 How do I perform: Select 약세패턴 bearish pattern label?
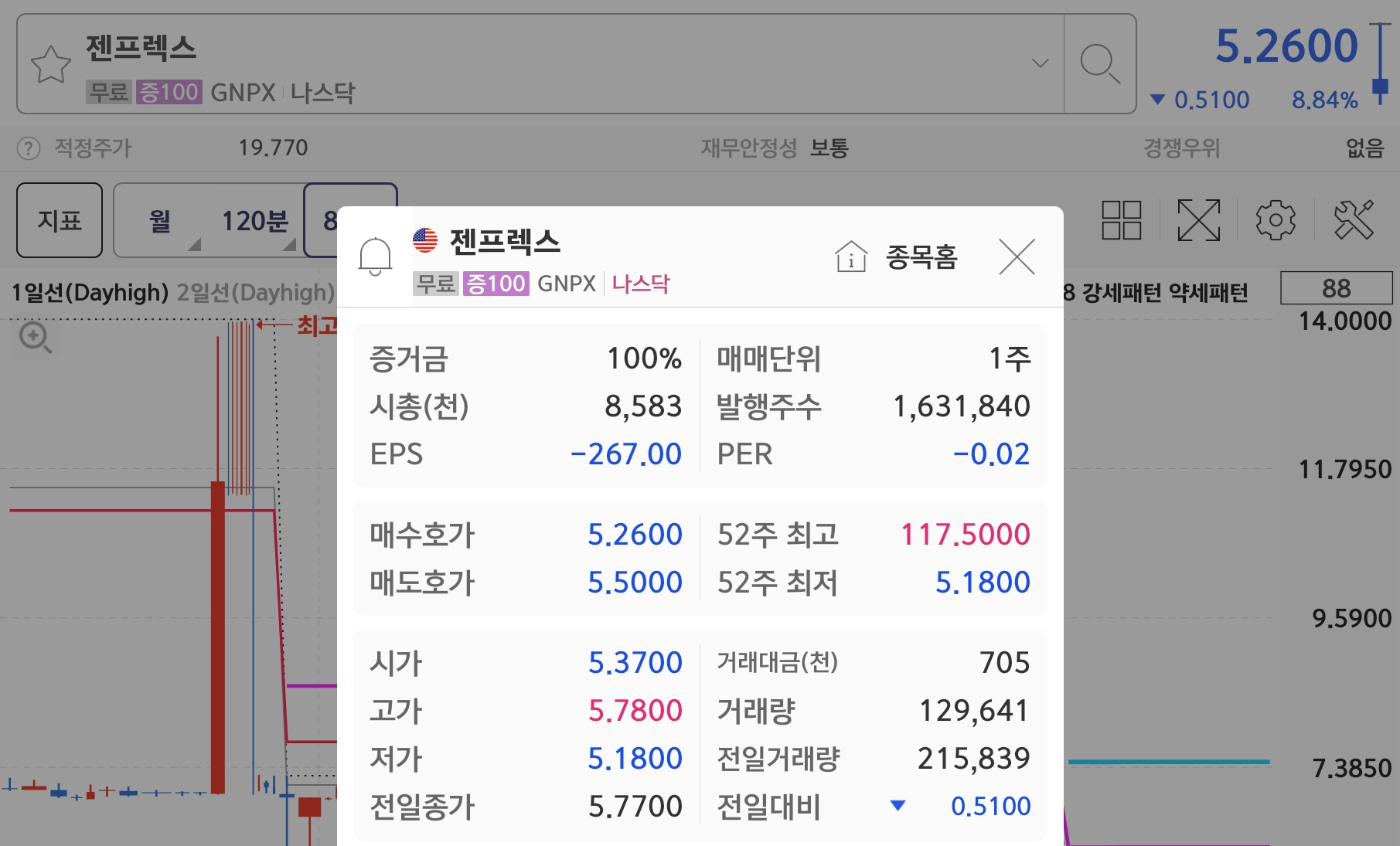pos(1209,293)
